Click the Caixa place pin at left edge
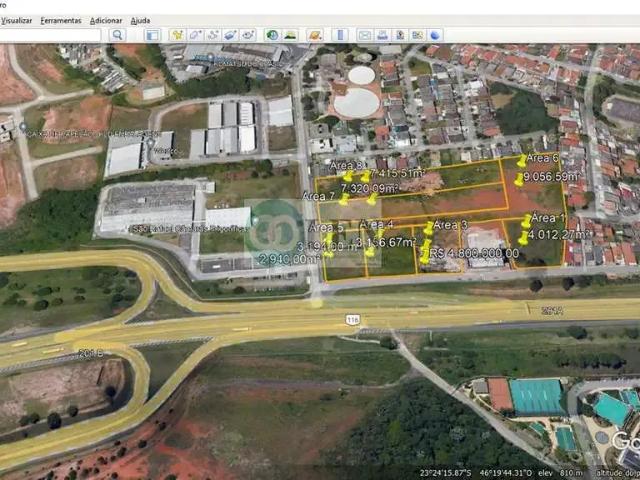The height and width of the screenshot is (480, 640). [x=23, y=128]
